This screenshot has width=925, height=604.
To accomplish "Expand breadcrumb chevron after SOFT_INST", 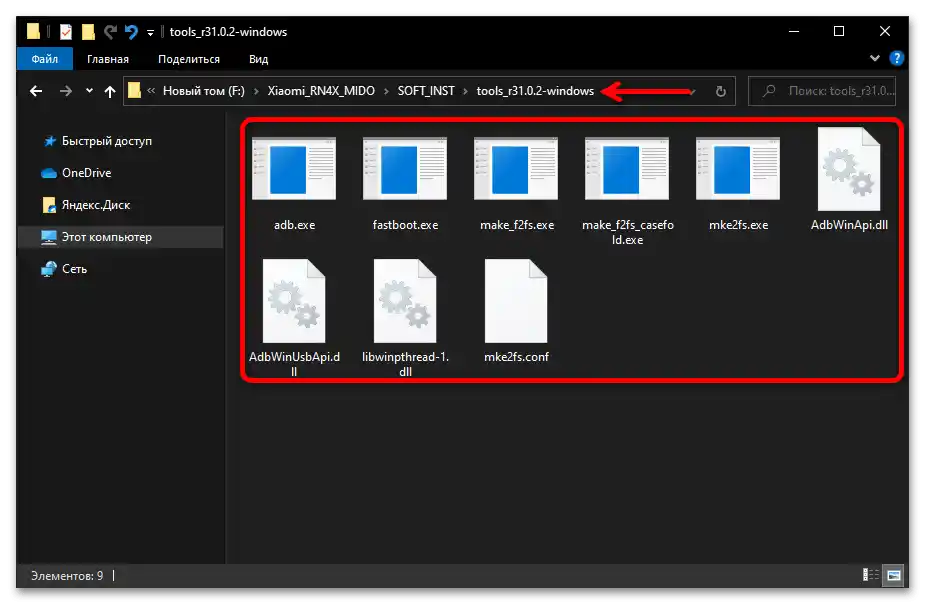I will point(465,91).
